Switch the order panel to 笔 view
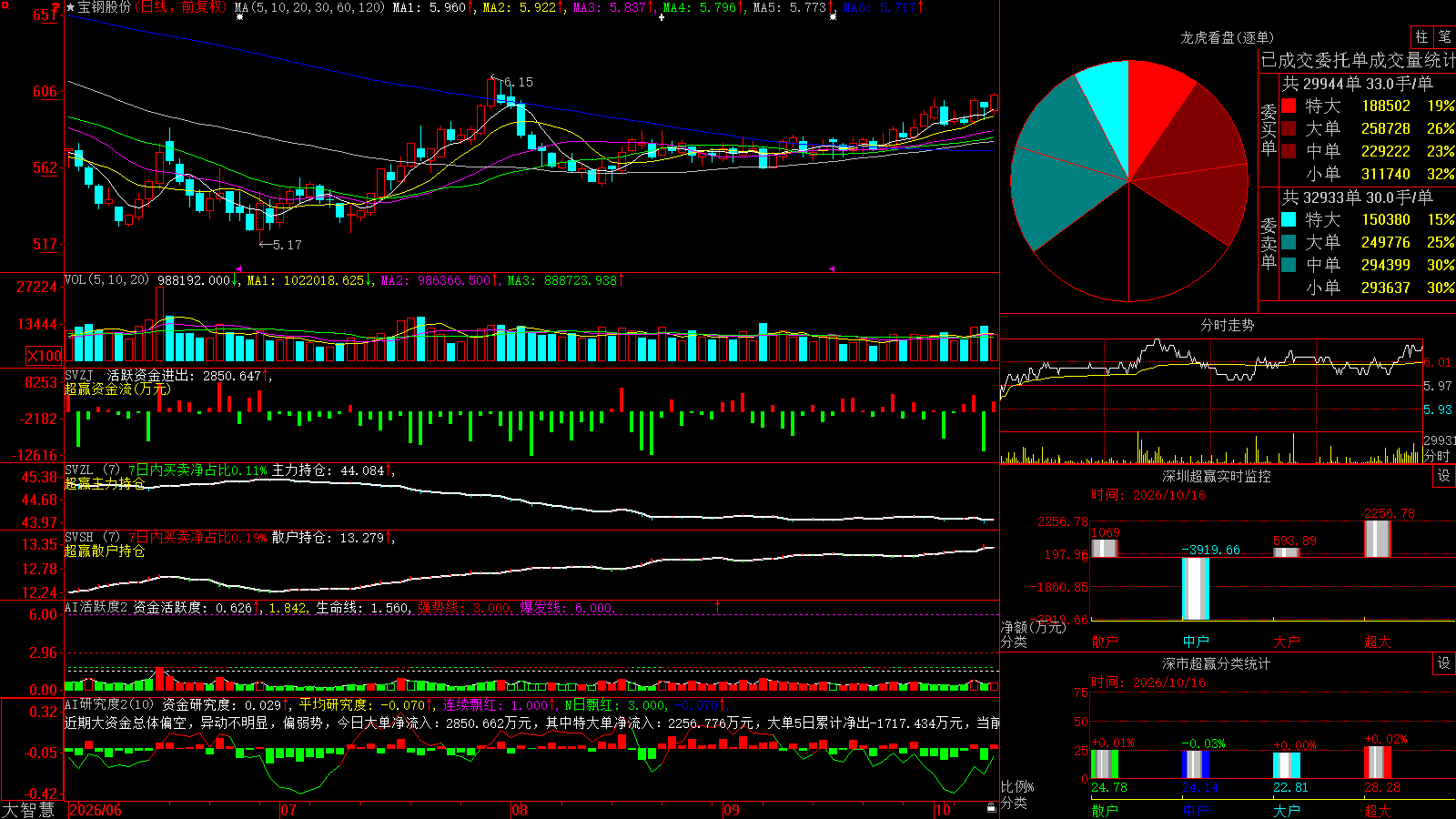Screen dimensions: 1456x819 (x=1444, y=36)
